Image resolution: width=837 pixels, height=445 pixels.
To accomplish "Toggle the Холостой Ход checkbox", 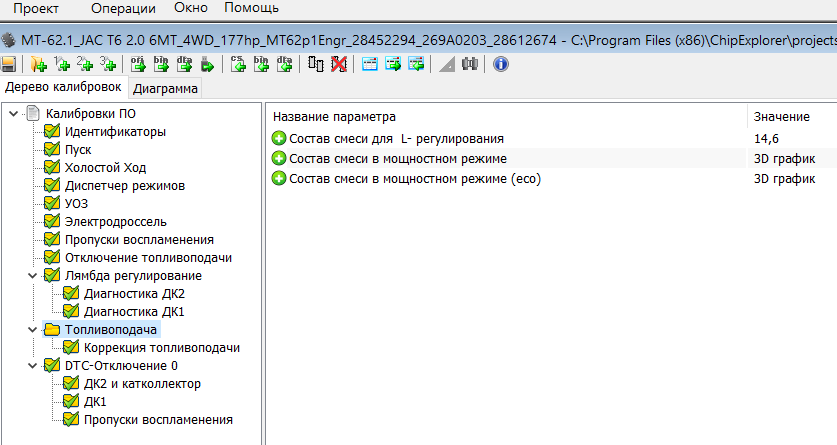I will pos(52,167).
